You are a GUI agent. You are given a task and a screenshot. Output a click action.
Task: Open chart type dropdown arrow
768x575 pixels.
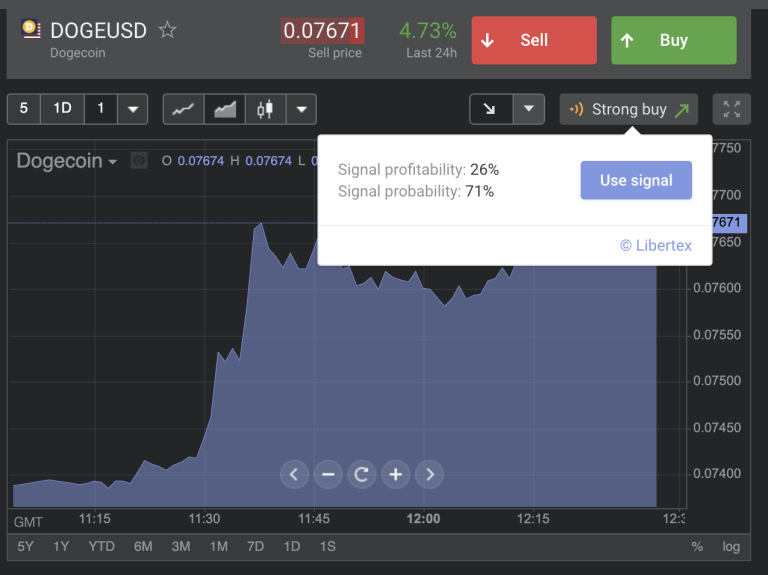click(302, 109)
